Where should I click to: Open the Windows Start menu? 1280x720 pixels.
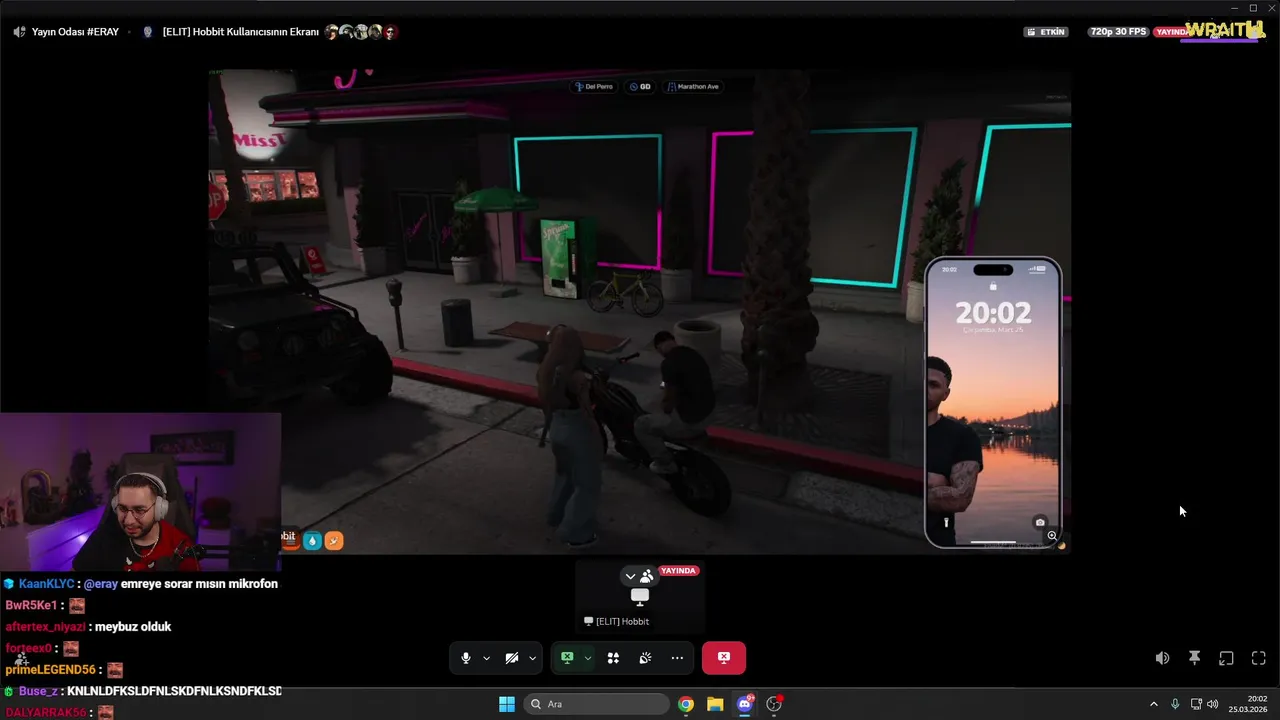click(507, 704)
